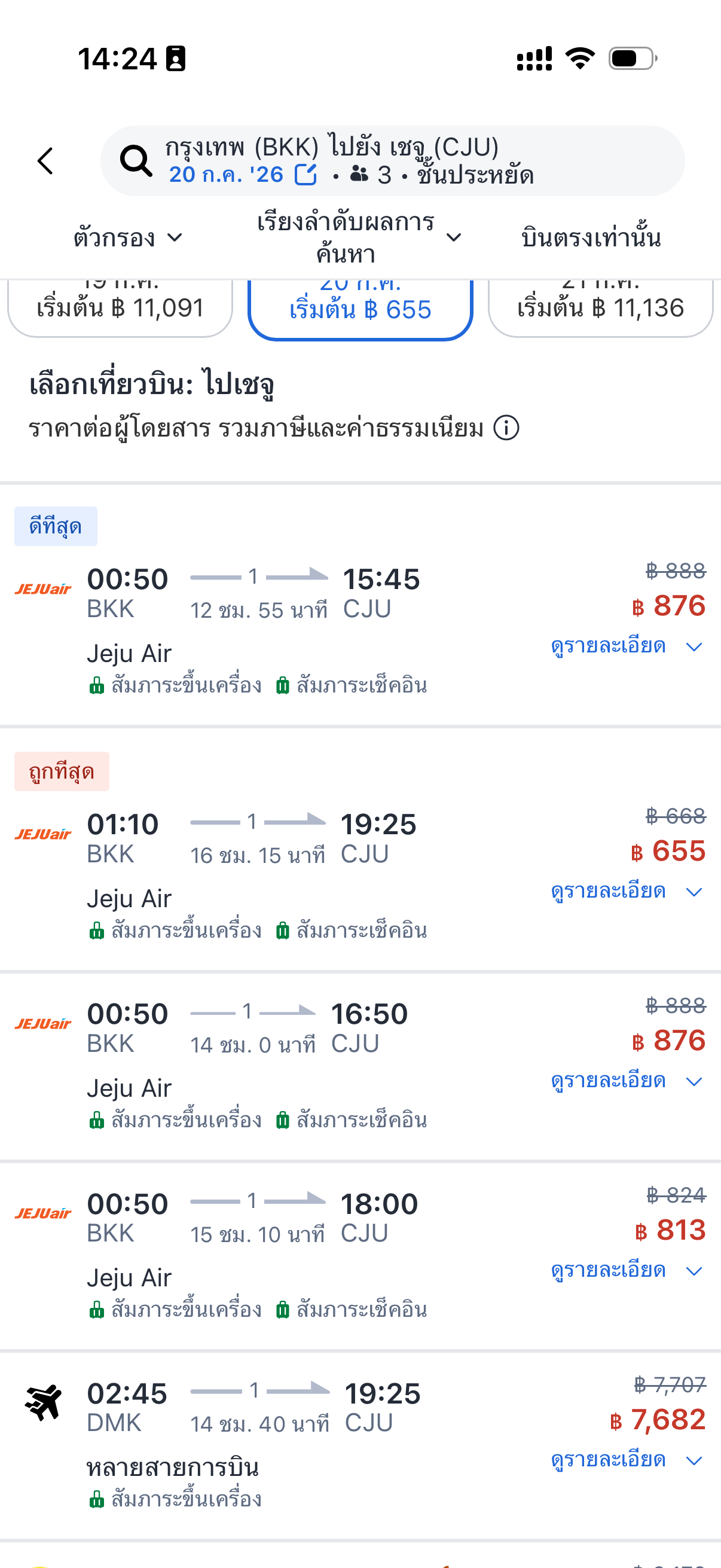
Task: Expand details for the ฿ 655 flight
Action: (626, 892)
